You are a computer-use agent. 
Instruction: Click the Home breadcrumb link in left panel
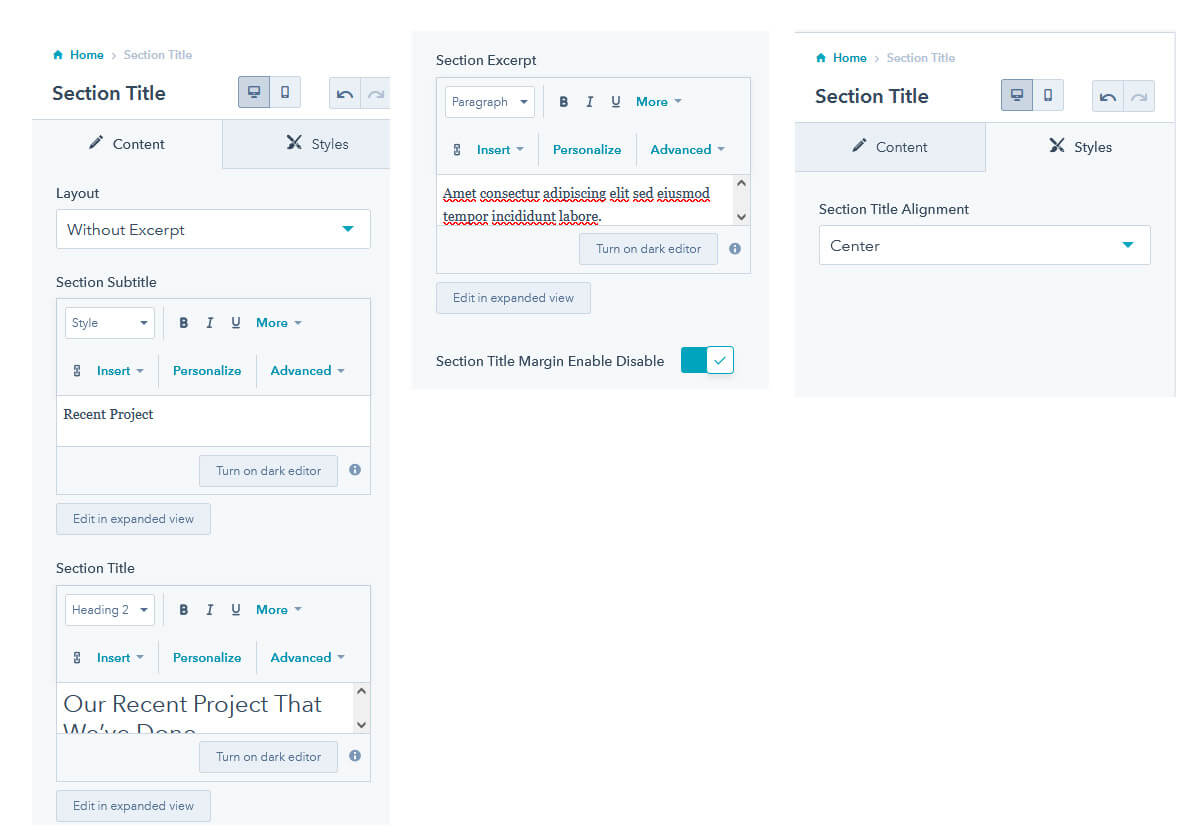tap(86, 55)
